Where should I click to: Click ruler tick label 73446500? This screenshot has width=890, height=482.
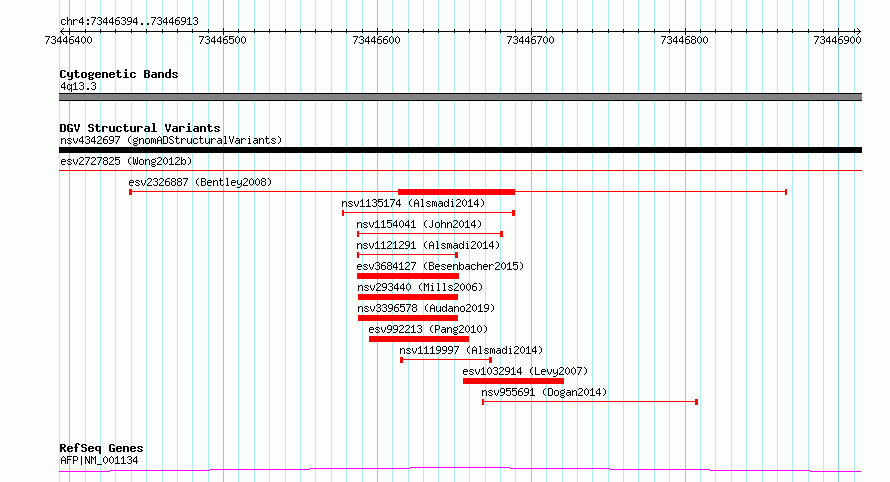tap(222, 40)
